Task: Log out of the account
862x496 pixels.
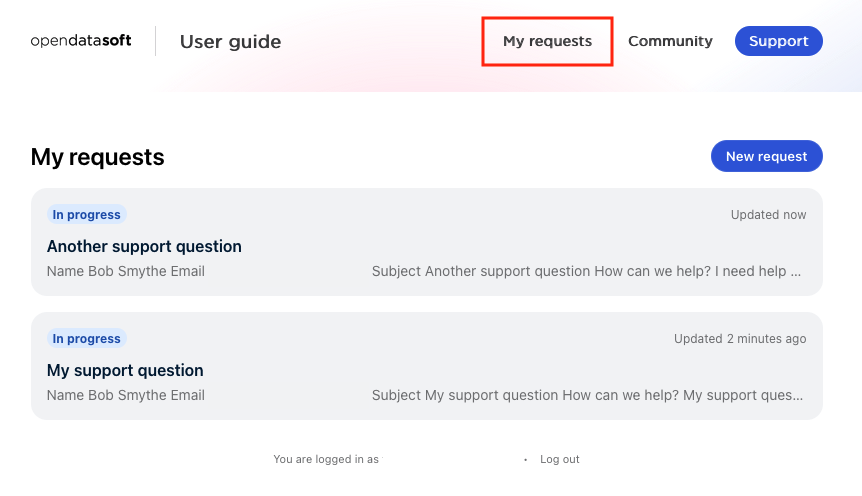Action: pyautogui.click(x=560, y=459)
